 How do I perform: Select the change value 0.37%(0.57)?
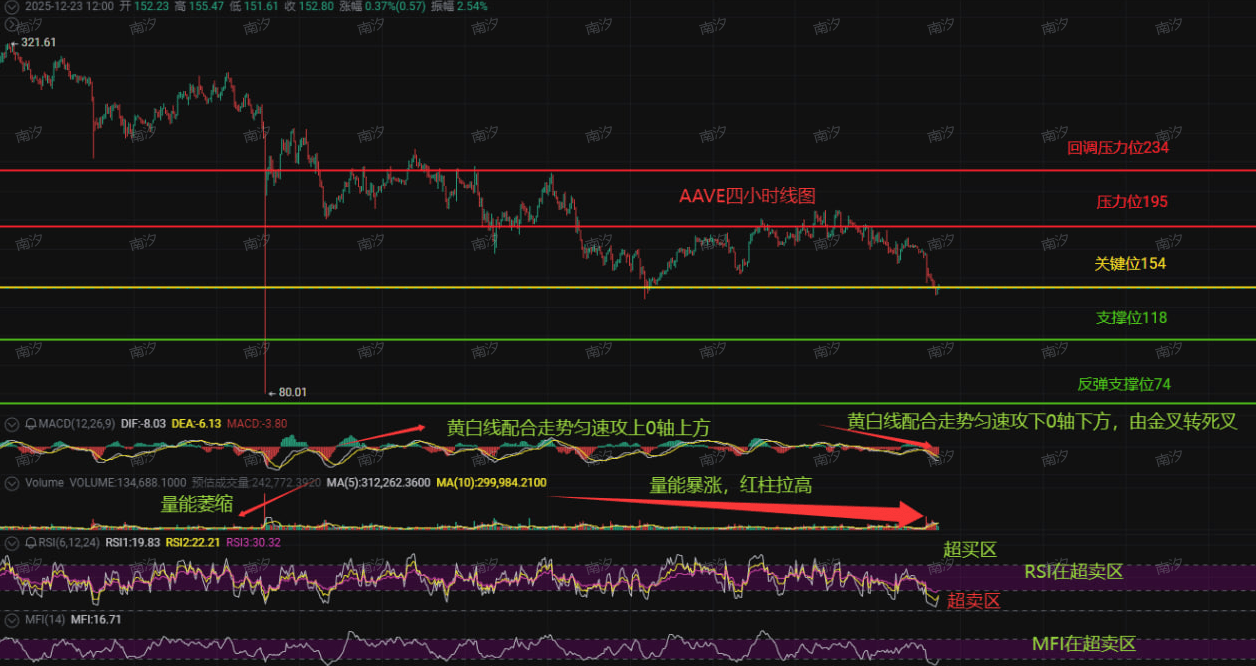(395, 7)
